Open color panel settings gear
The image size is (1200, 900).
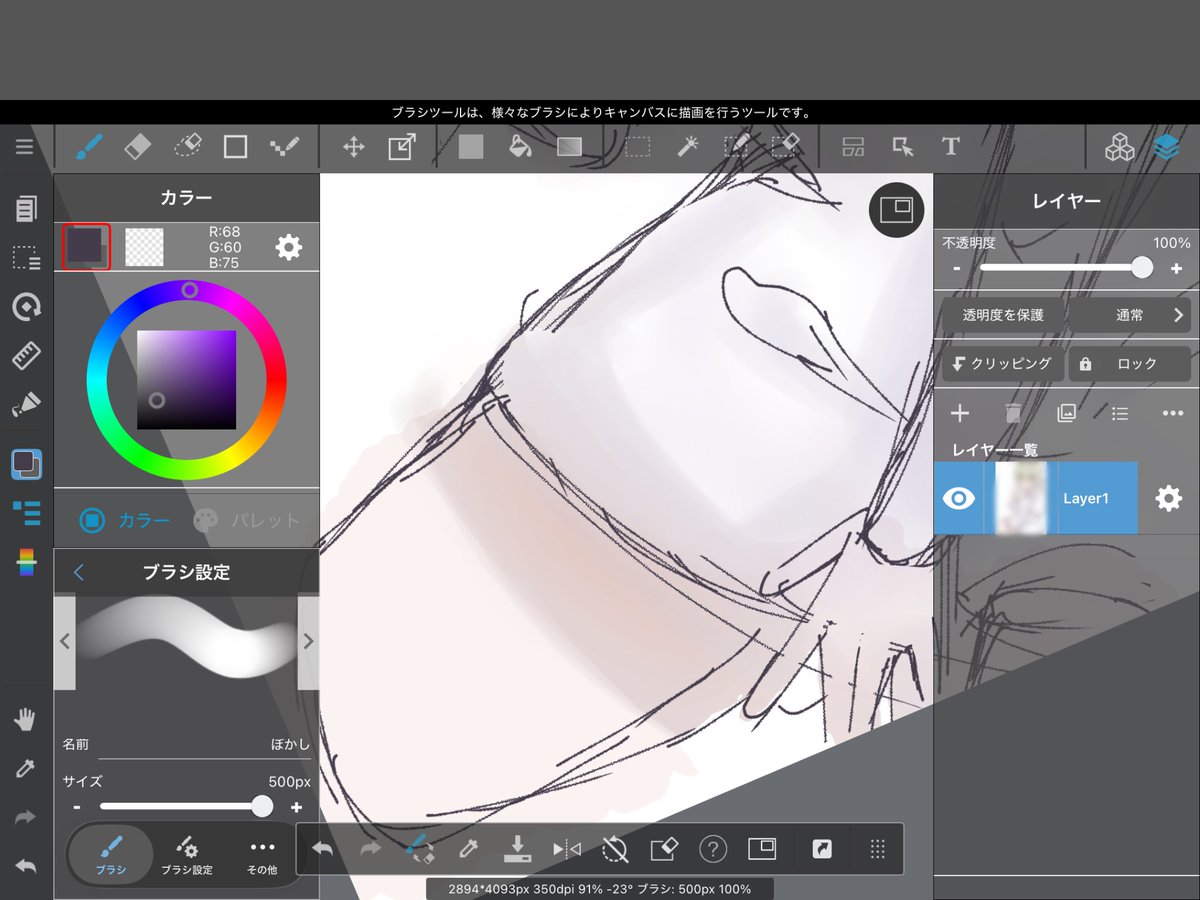point(289,247)
